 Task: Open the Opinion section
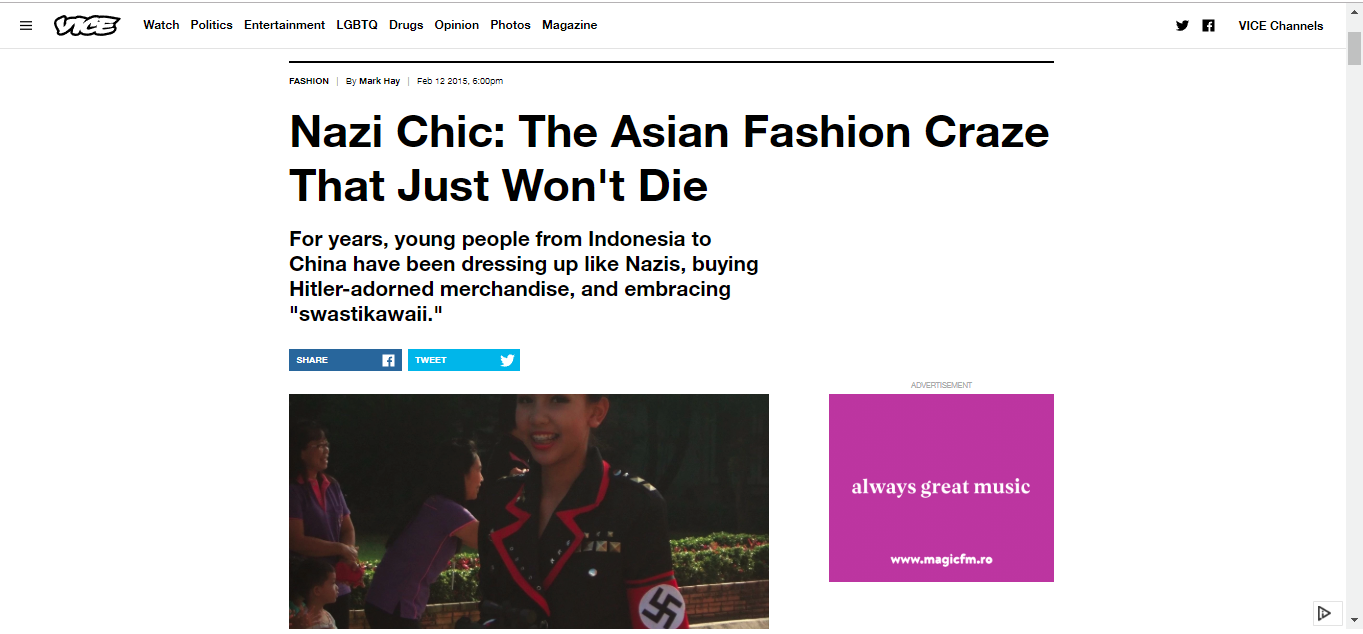click(456, 25)
